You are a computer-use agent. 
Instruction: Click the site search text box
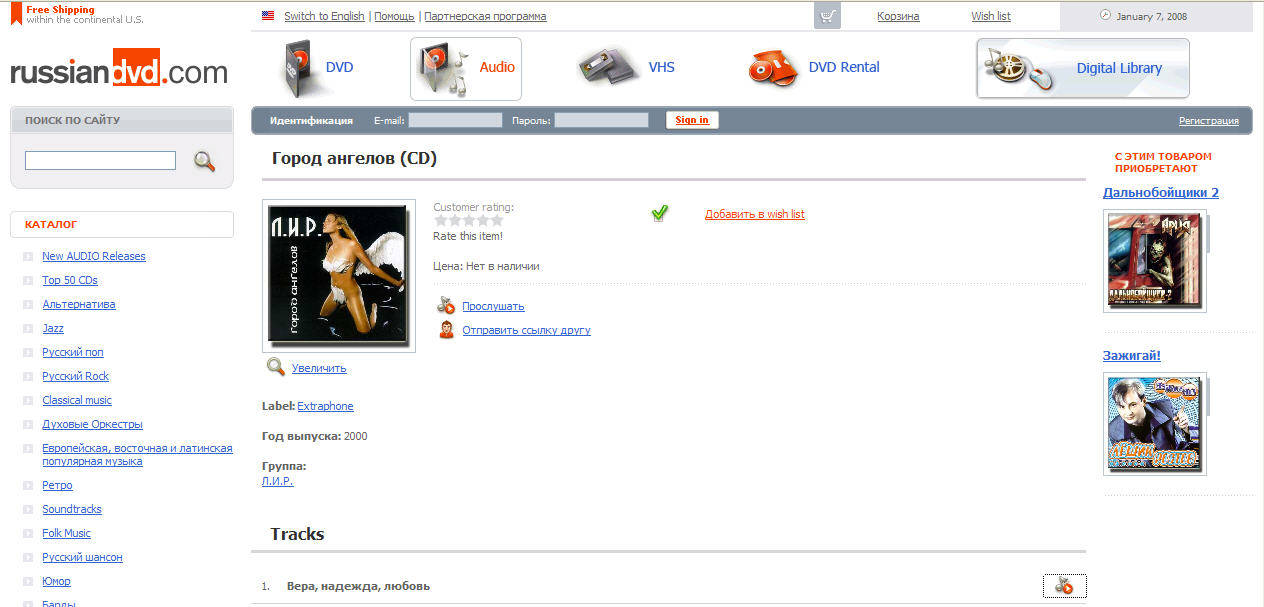pyautogui.click(x=100, y=161)
